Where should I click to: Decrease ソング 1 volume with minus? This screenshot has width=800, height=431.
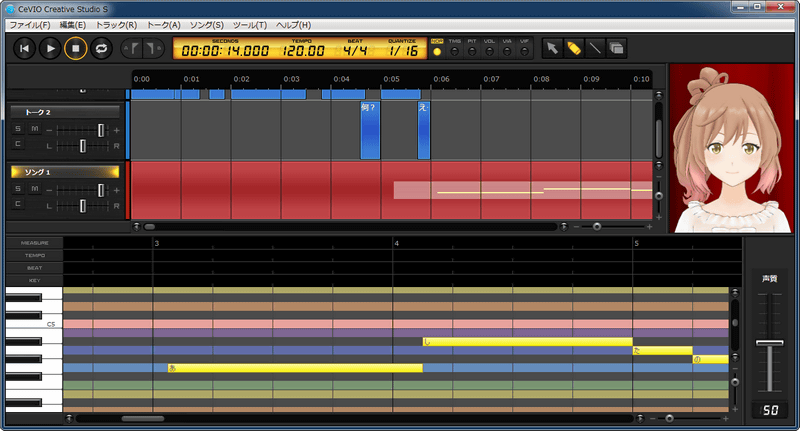click(49, 191)
